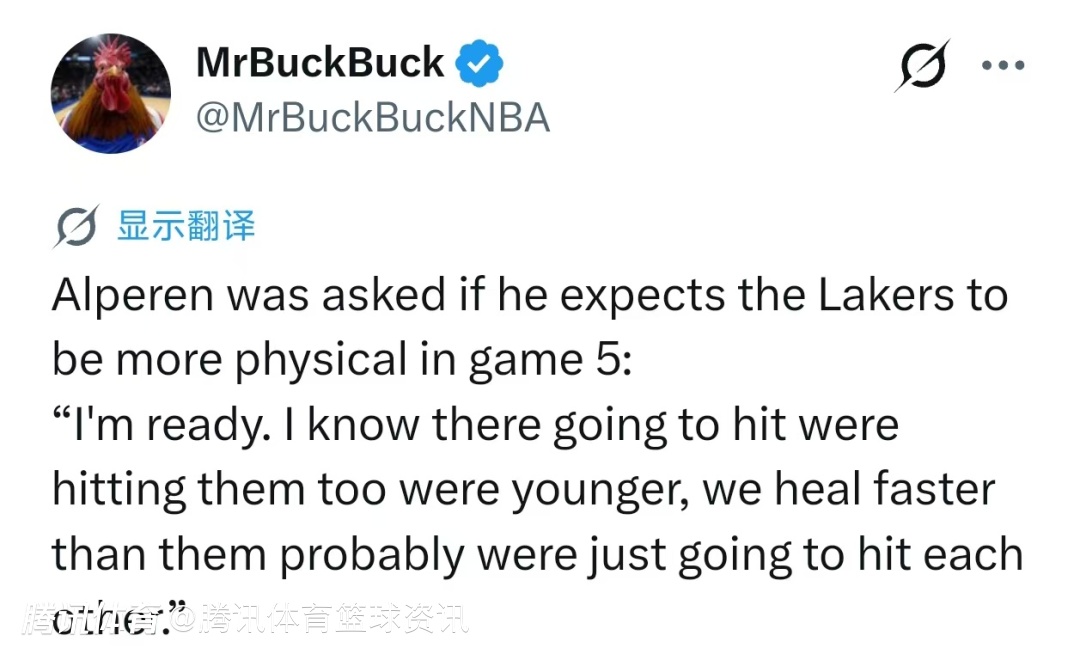1080x654 pixels.
Task: Click the blue verified checkmark badge
Action: (x=480, y=65)
